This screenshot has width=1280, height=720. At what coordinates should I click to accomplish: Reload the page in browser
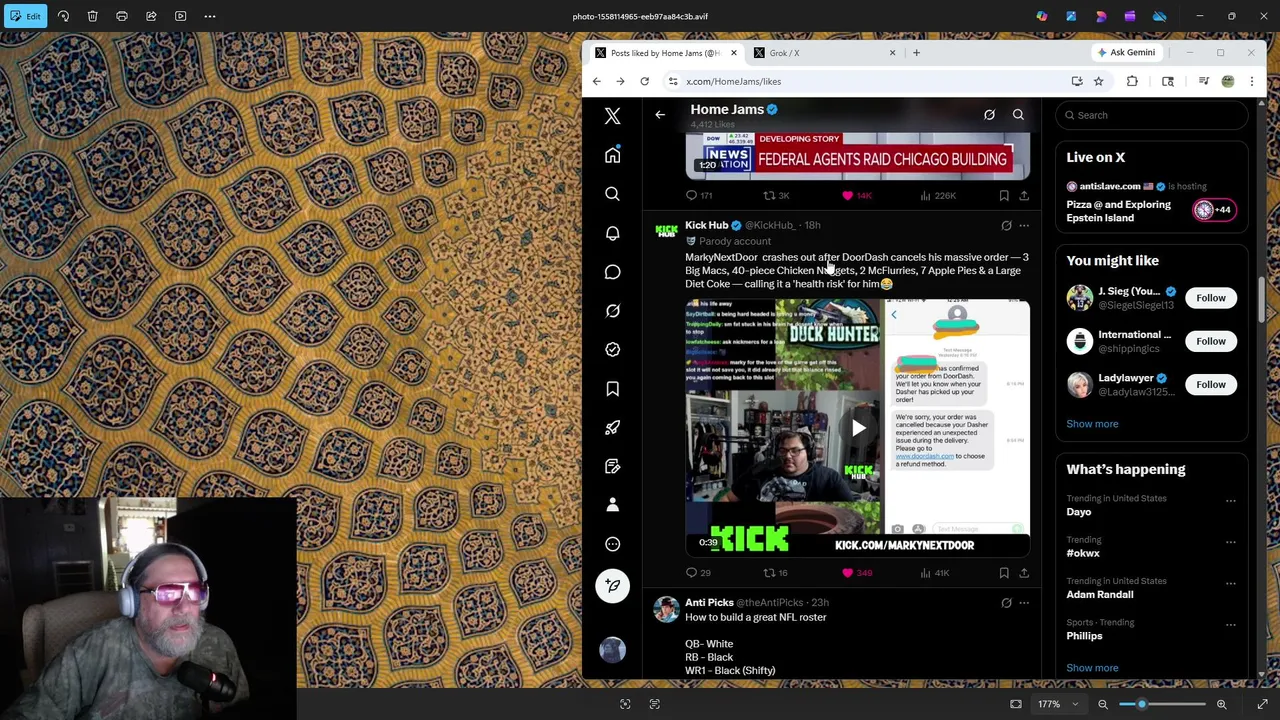(644, 81)
